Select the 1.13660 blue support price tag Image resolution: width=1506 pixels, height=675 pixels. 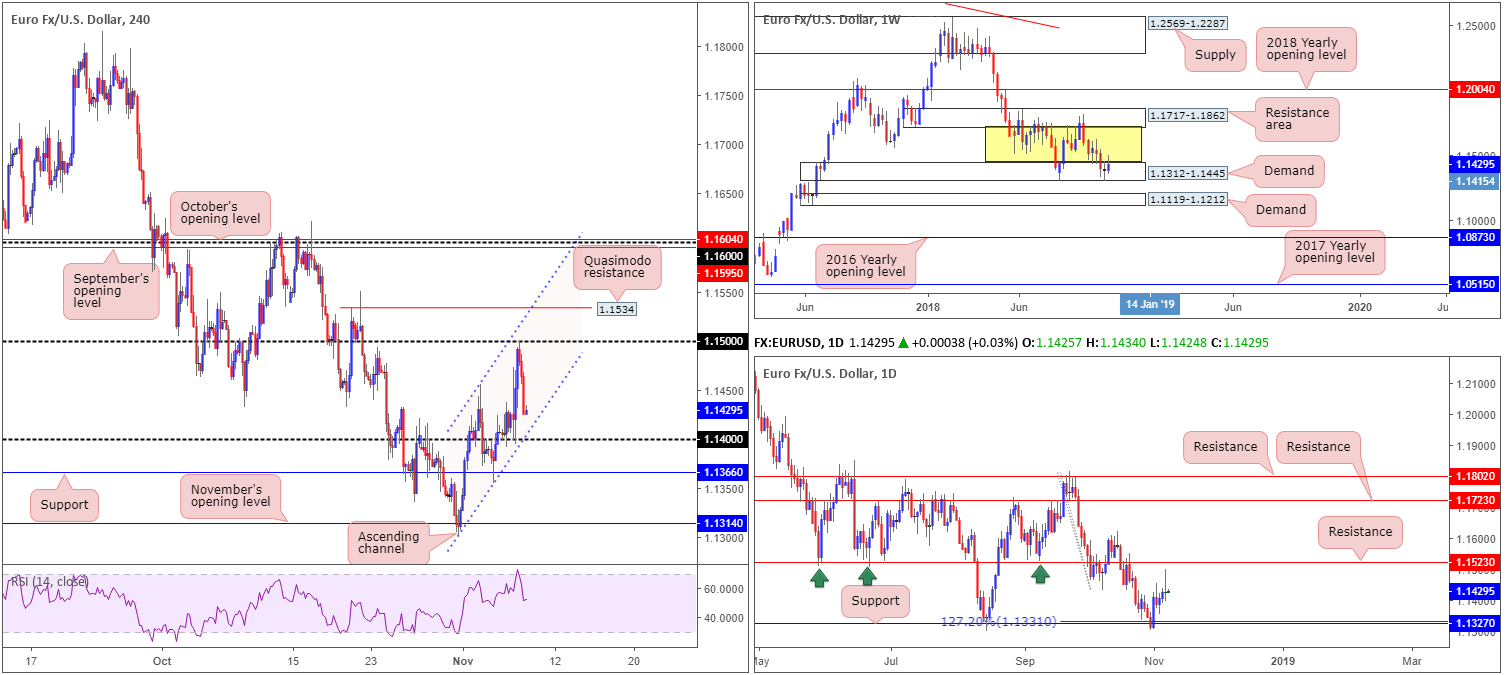coord(722,472)
